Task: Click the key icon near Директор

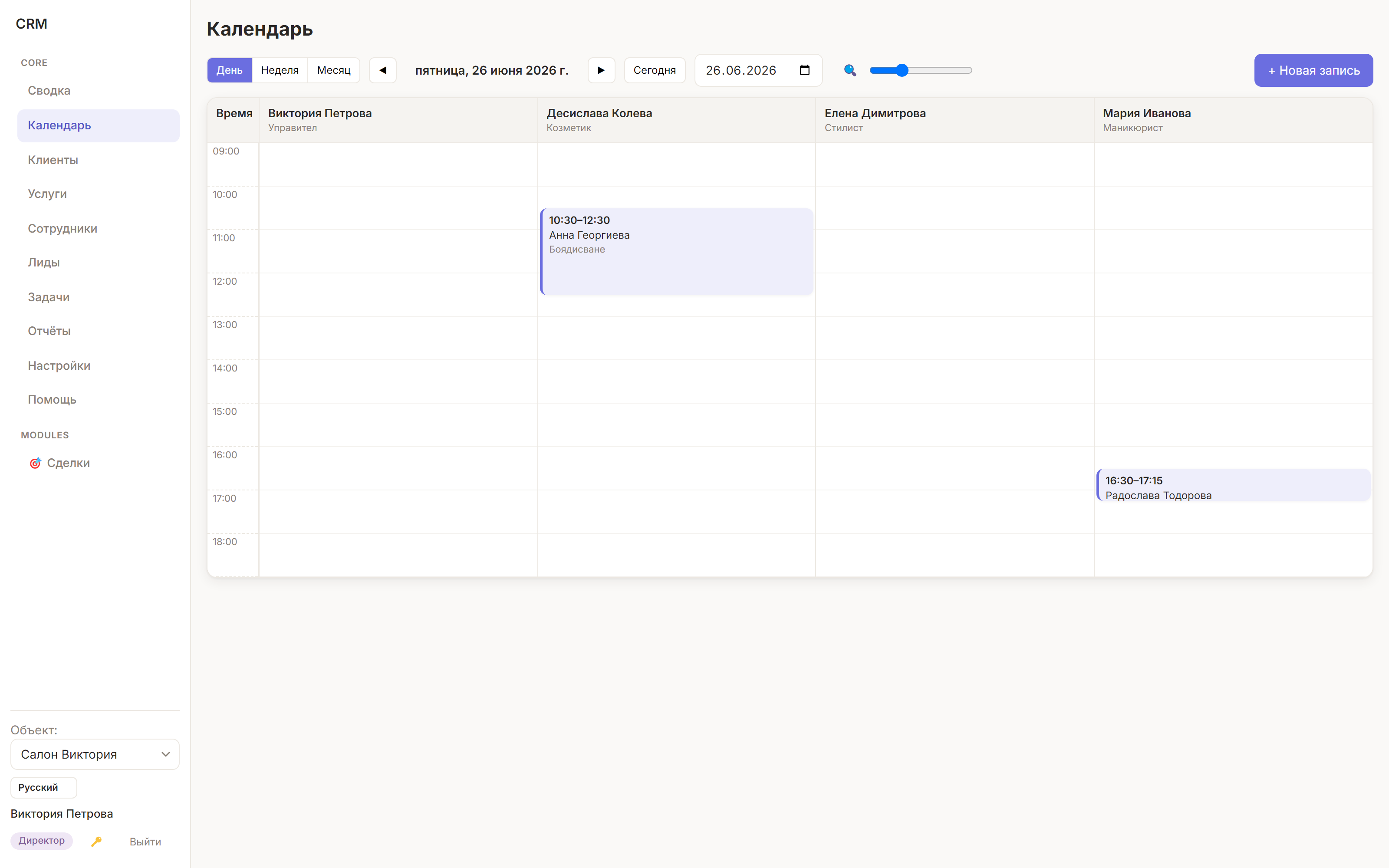Action: (x=96, y=841)
